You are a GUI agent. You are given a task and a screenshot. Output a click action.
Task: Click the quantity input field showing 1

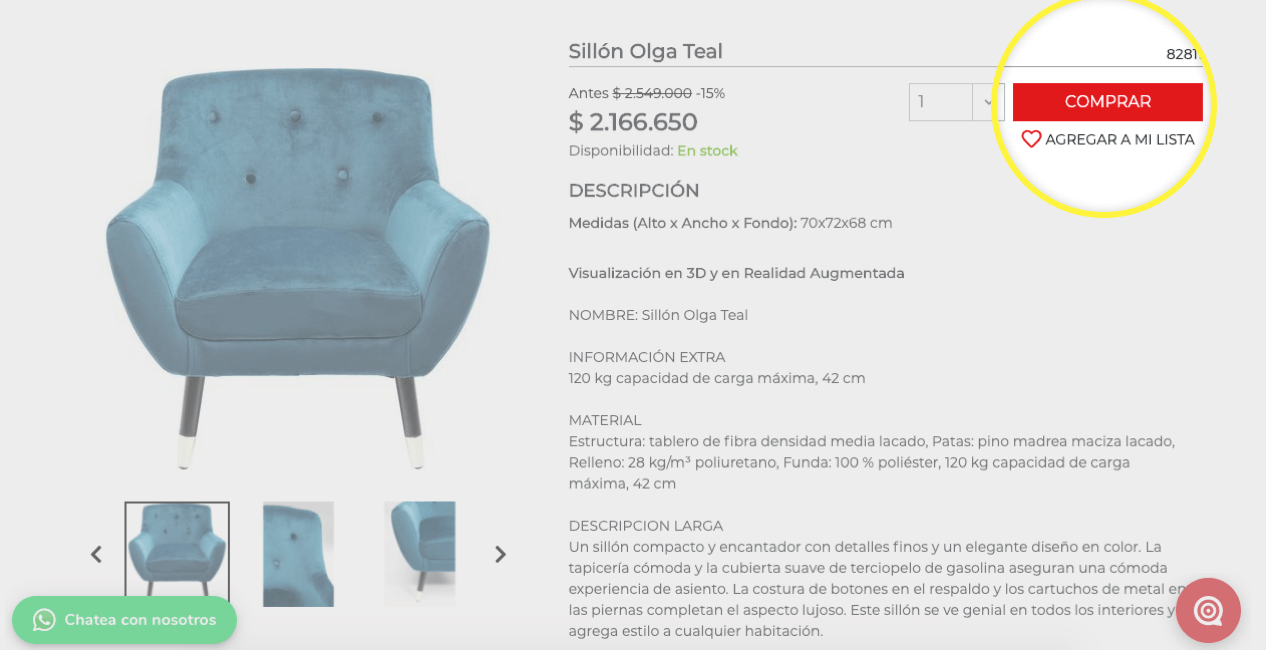click(941, 102)
